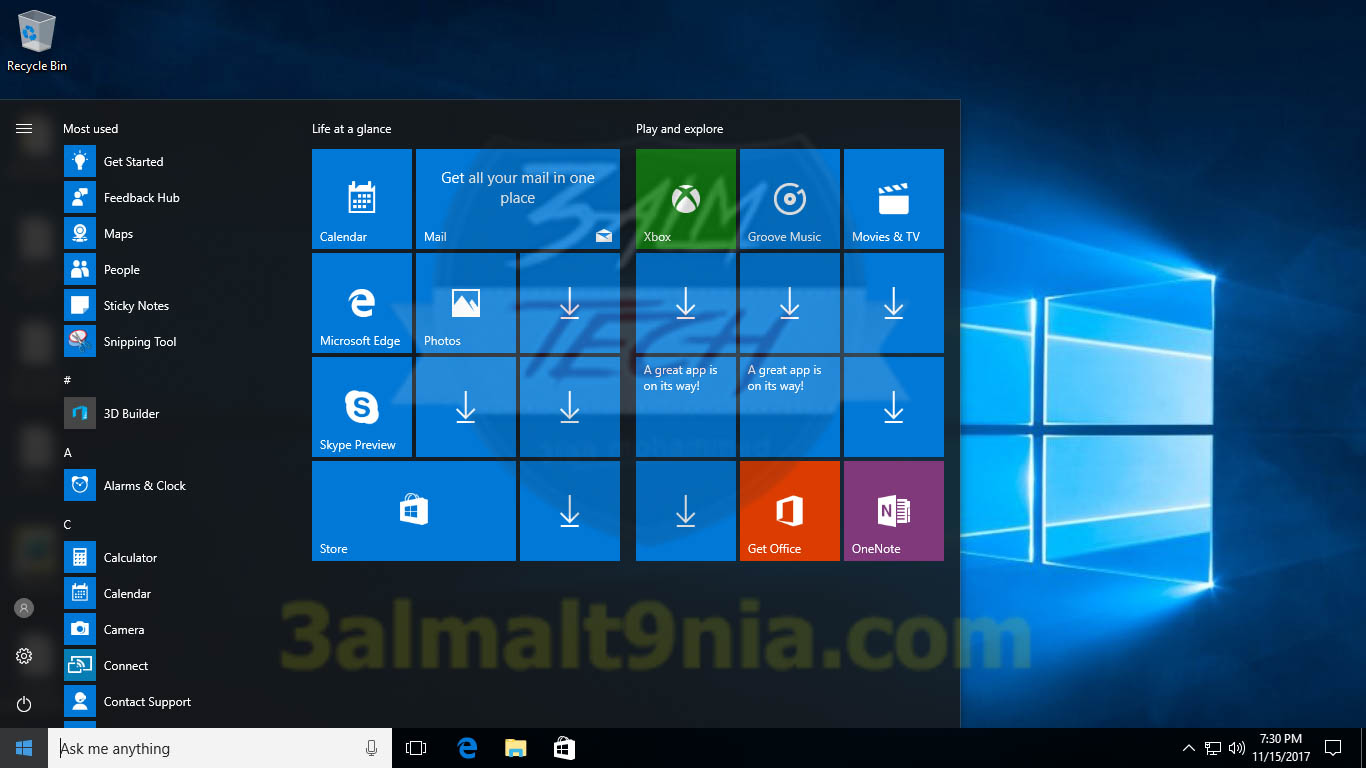The image size is (1366, 768).
Task: Open the user account menu in Start
Action: pyautogui.click(x=24, y=608)
